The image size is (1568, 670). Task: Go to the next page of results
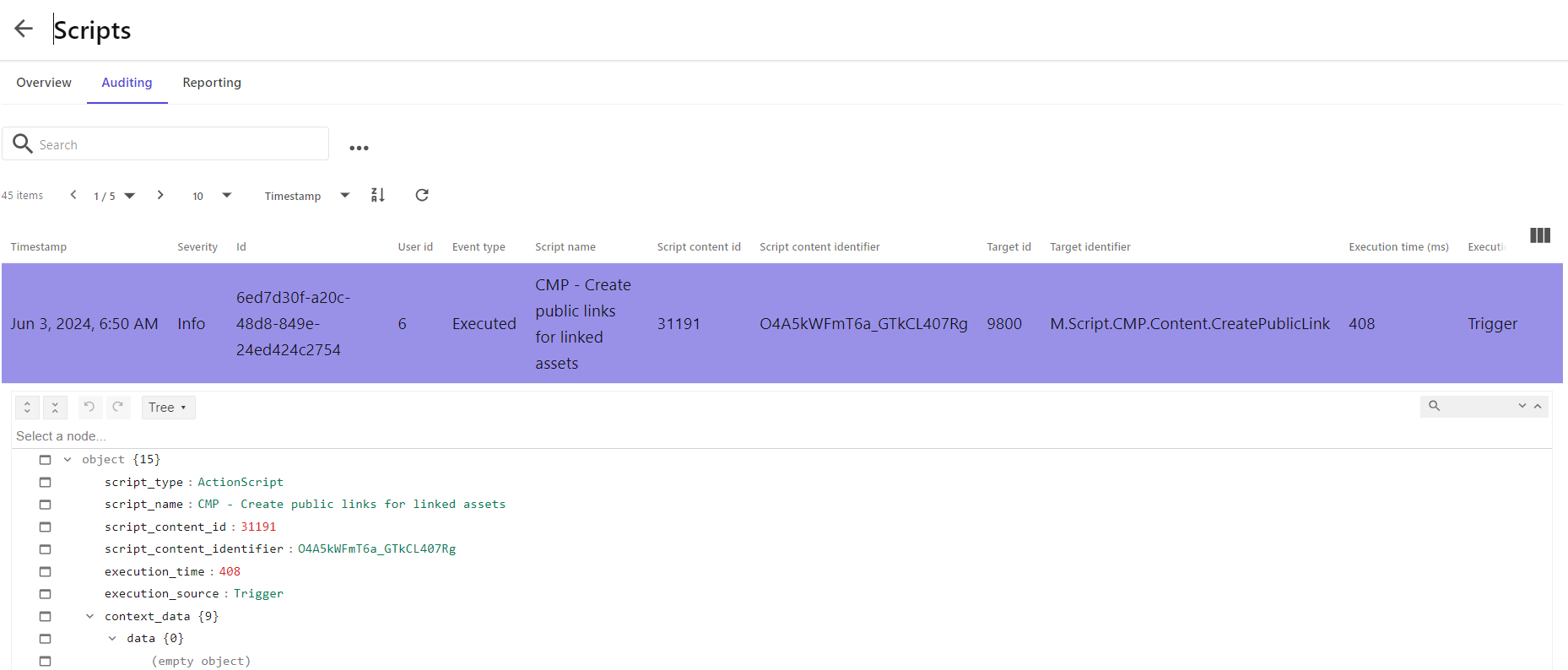pos(160,195)
